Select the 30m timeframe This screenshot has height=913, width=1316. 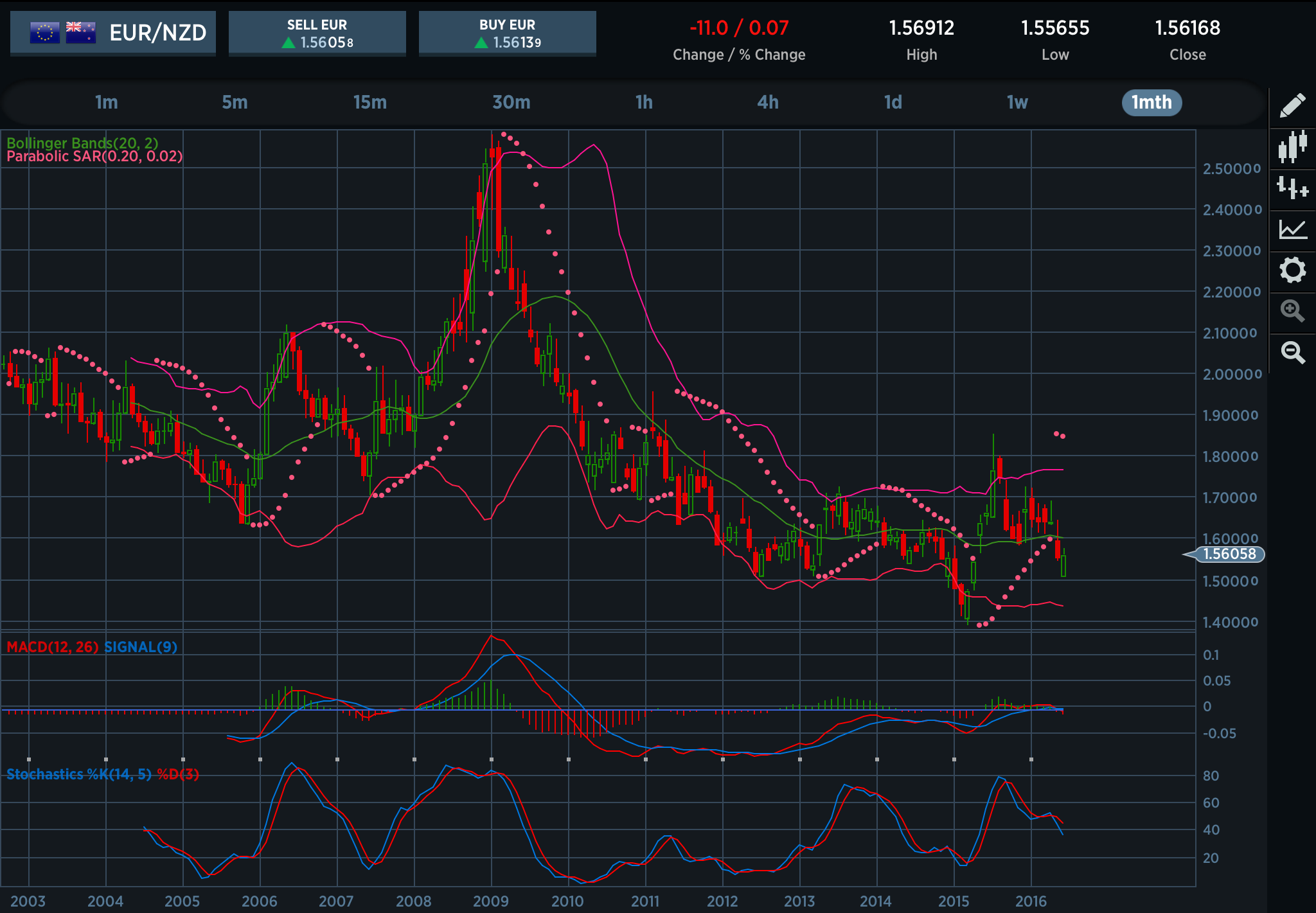click(511, 102)
